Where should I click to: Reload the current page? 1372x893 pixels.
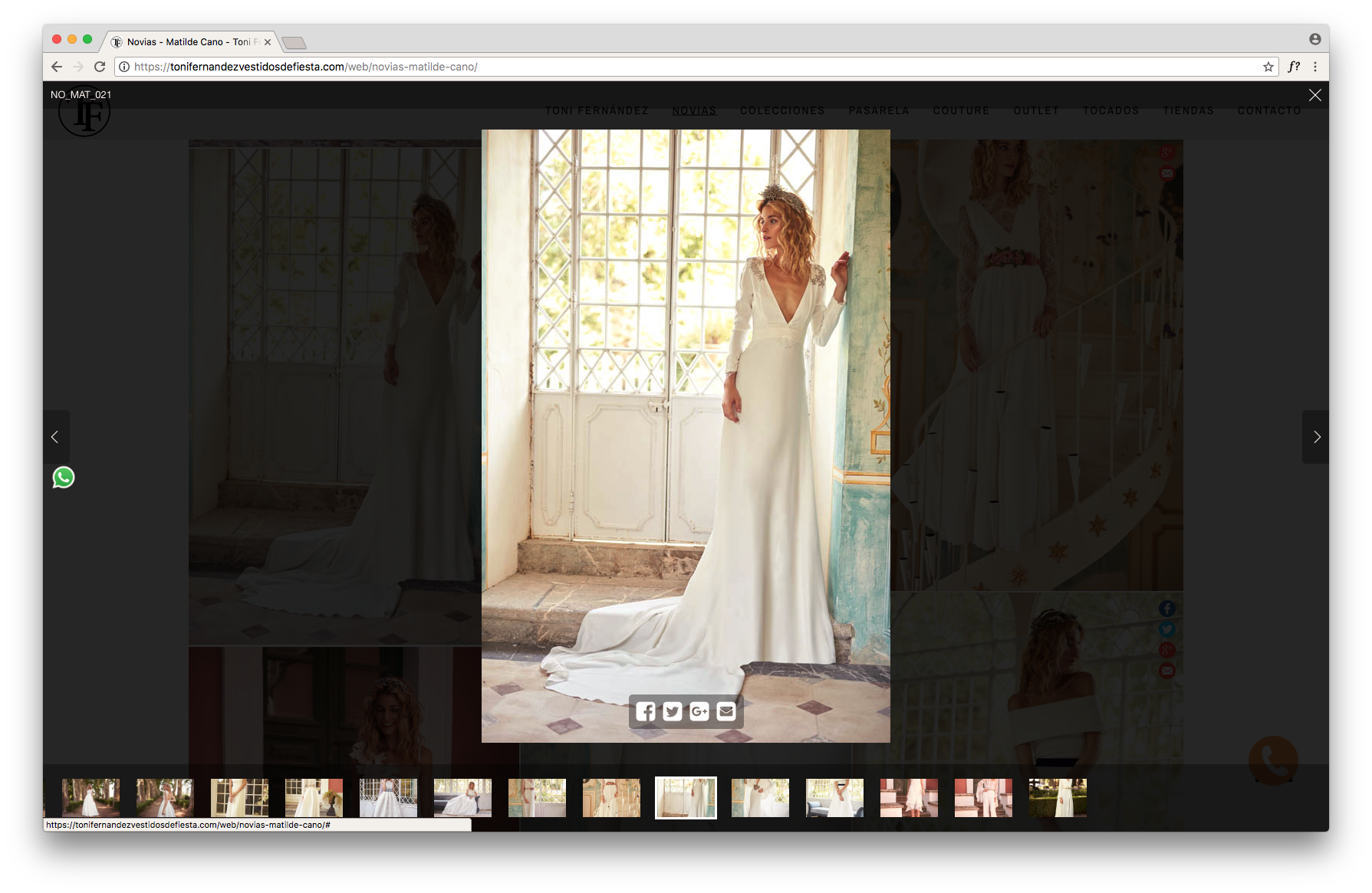pyautogui.click(x=100, y=67)
